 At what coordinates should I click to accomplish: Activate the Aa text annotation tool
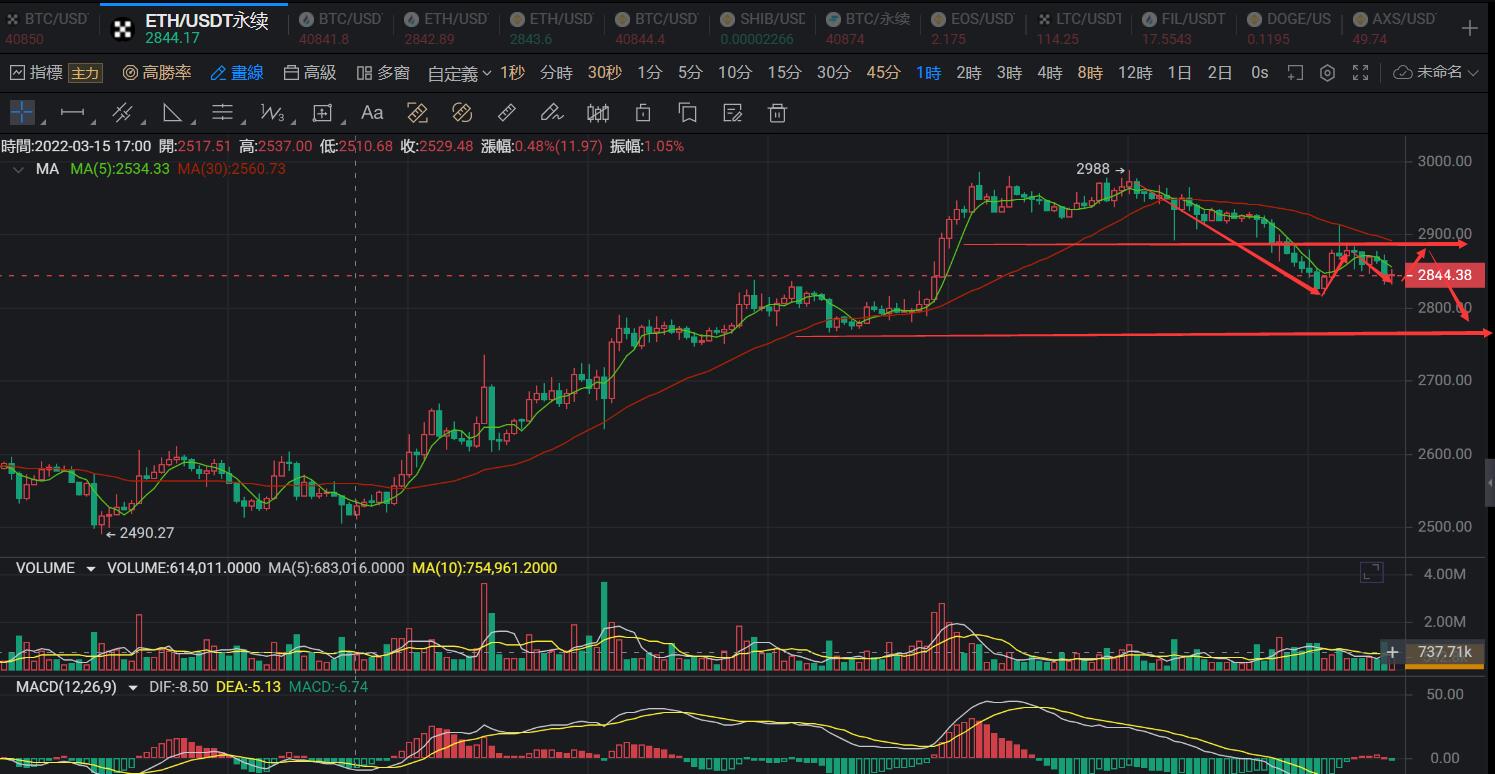point(372,112)
